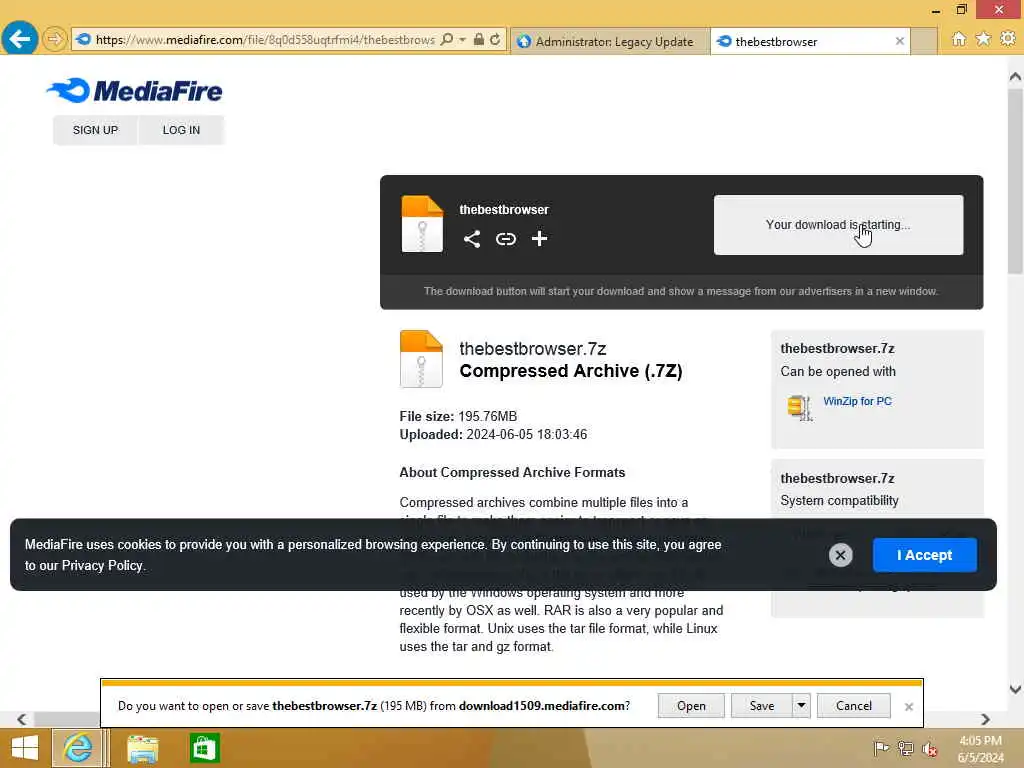Click the vertical scrollbar thumb
This screenshot has height=768, width=1024.
coord(1016,181)
